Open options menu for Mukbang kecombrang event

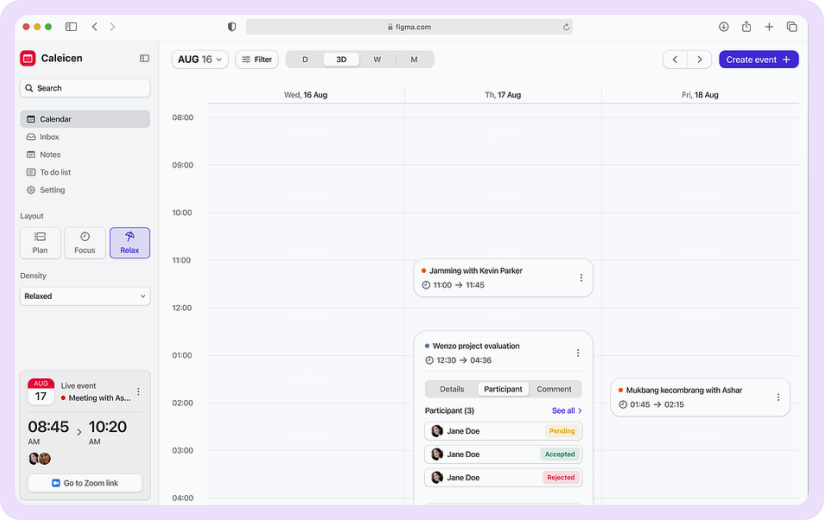[x=778, y=397]
